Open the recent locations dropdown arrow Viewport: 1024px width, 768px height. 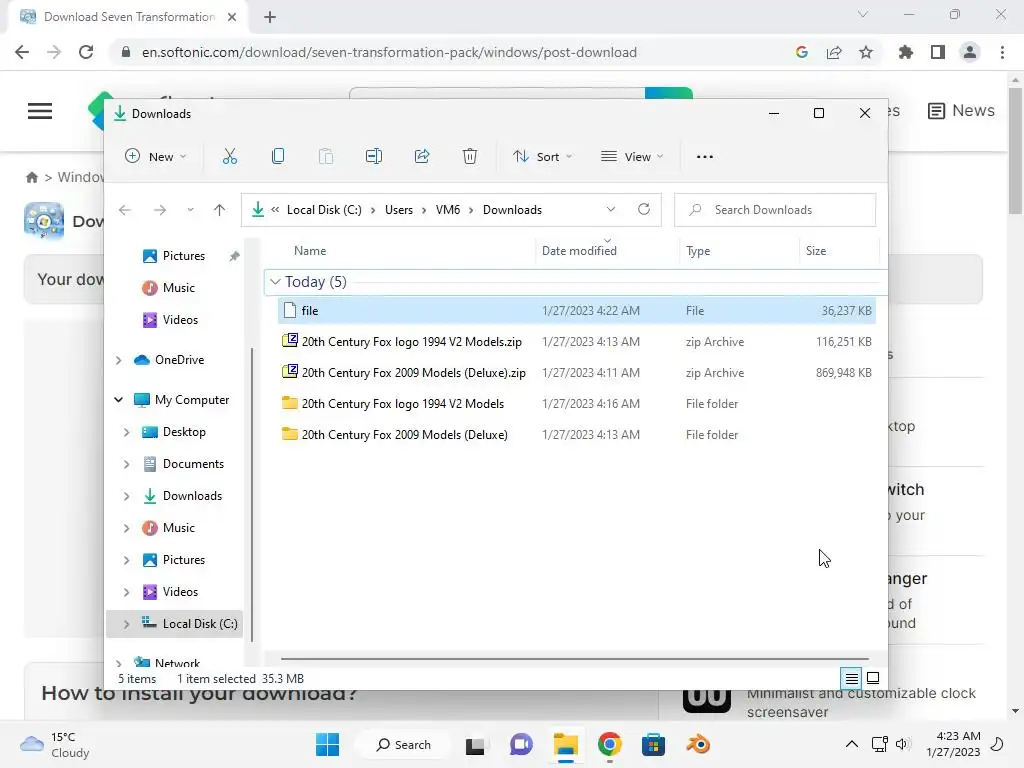pos(190,210)
